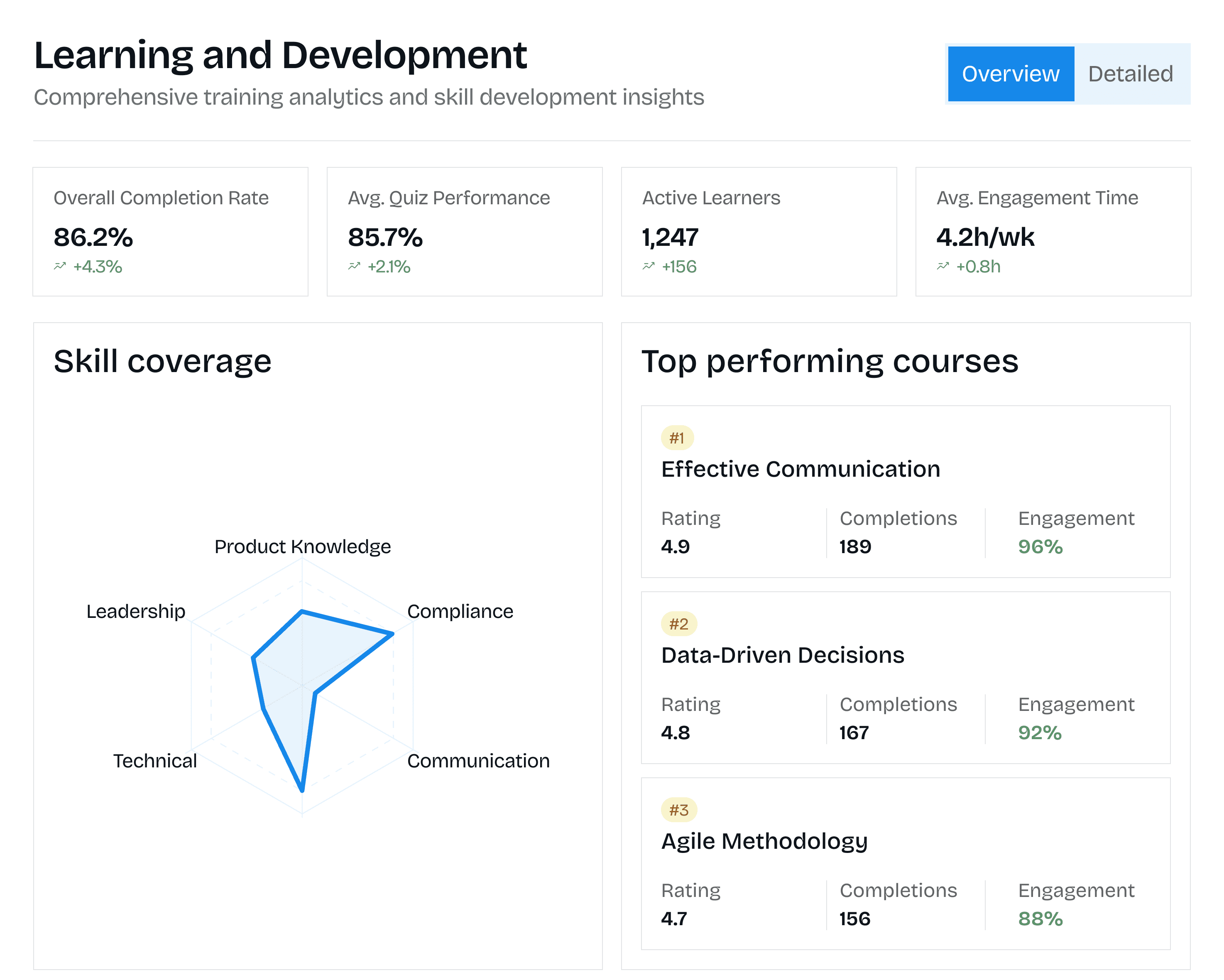
Task: Open the Effective Communication course
Action: [800, 469]
